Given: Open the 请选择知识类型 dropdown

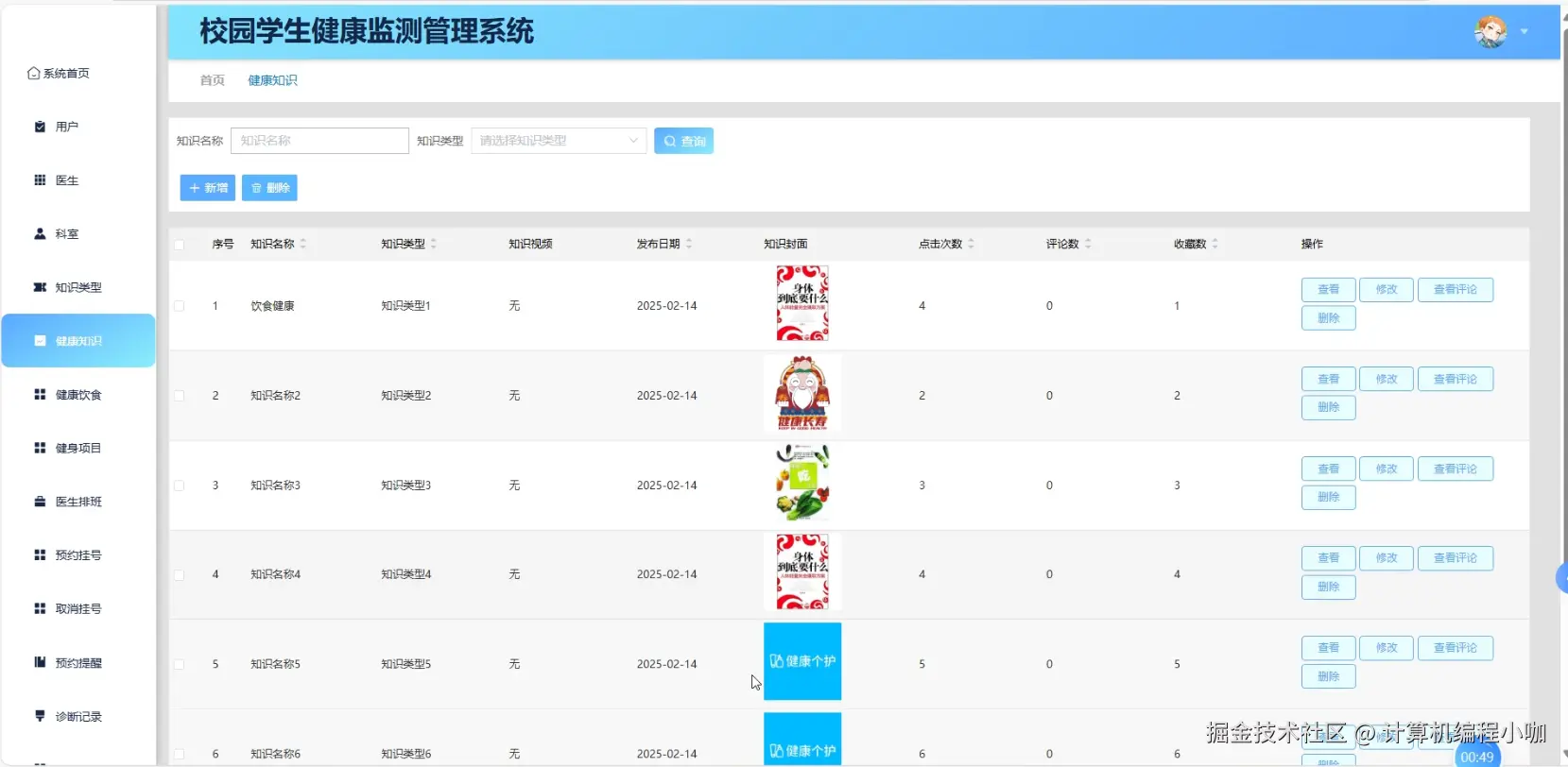Looking at the screenshot, I should pos(559,141).
